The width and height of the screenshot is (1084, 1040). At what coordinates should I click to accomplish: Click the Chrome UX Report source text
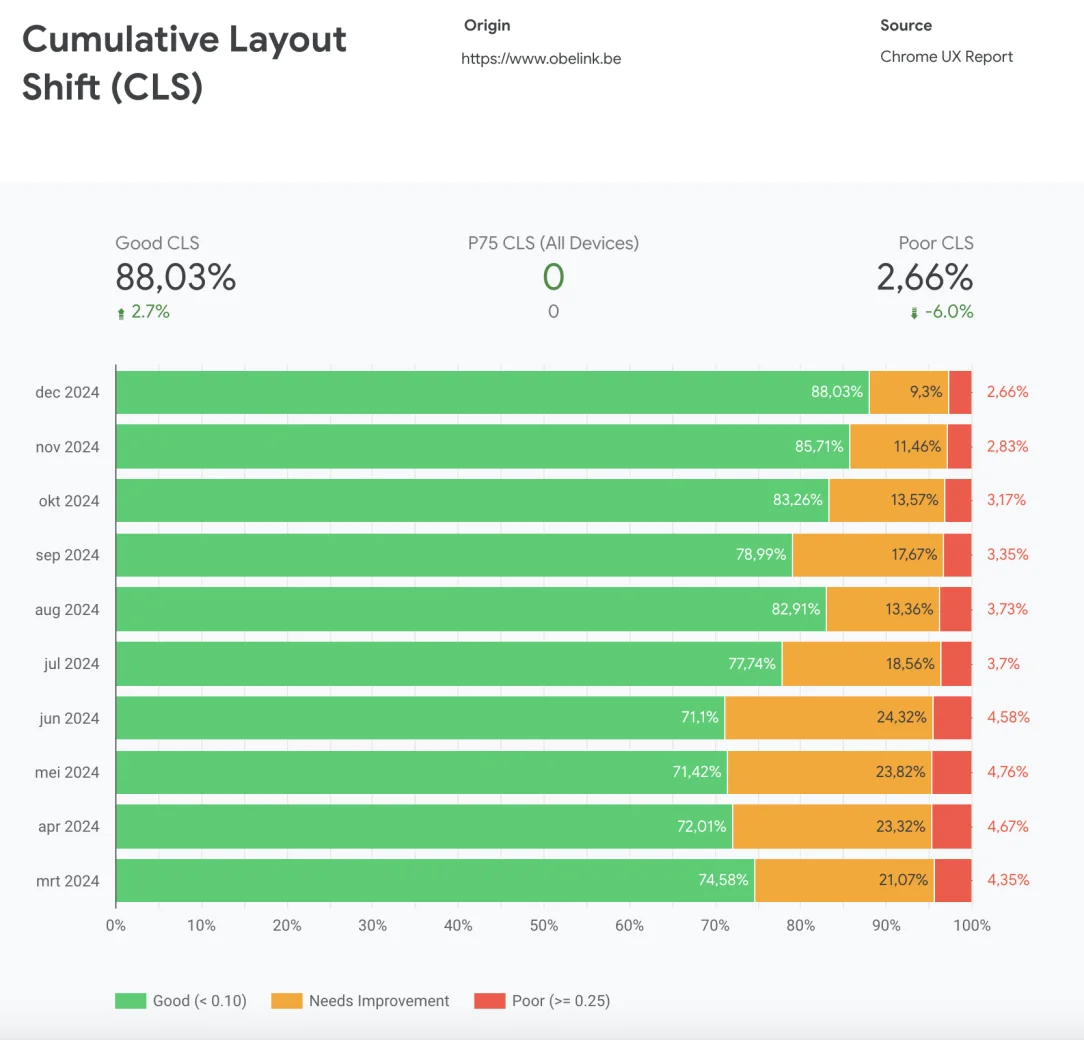point(946,57)
